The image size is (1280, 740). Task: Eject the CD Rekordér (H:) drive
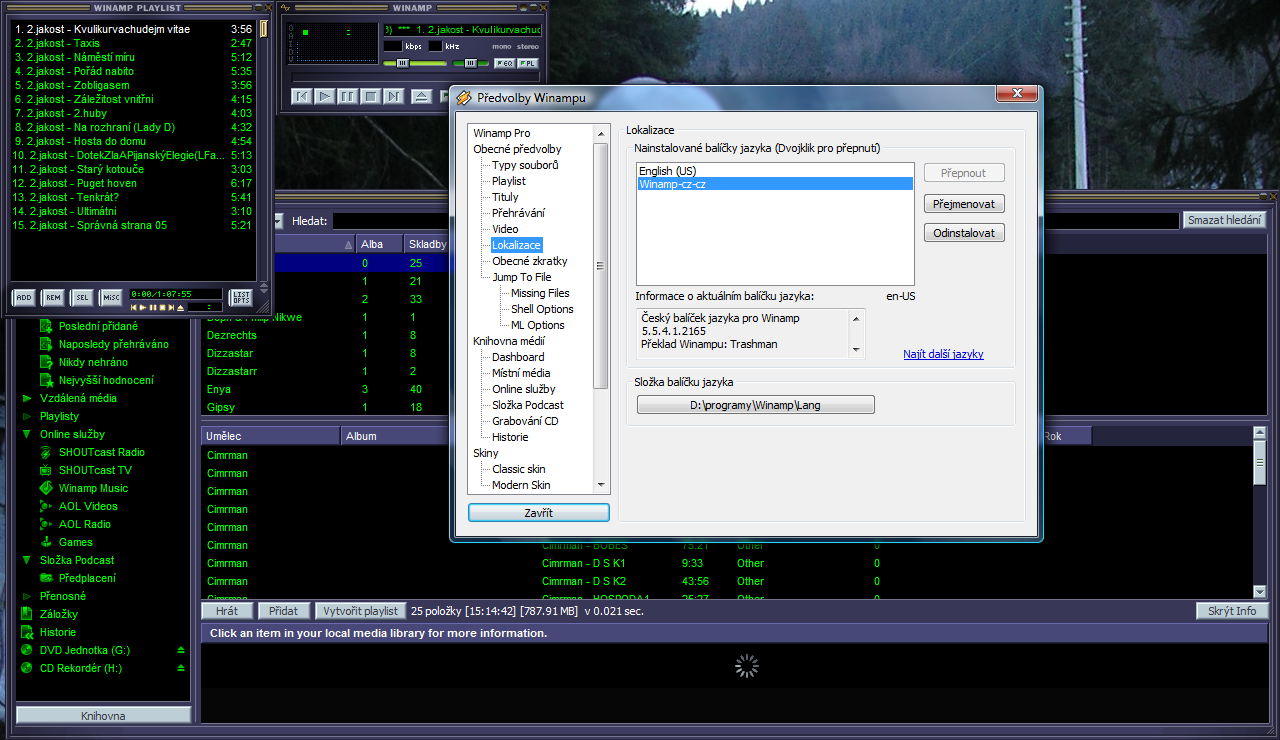tap(181, 668)
